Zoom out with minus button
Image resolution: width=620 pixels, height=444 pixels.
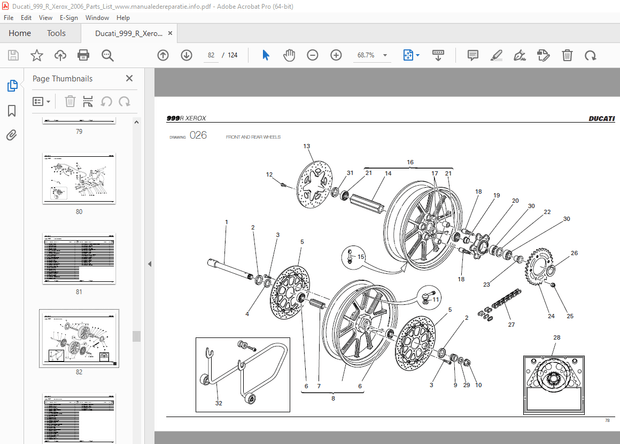(x=312, y=55)
